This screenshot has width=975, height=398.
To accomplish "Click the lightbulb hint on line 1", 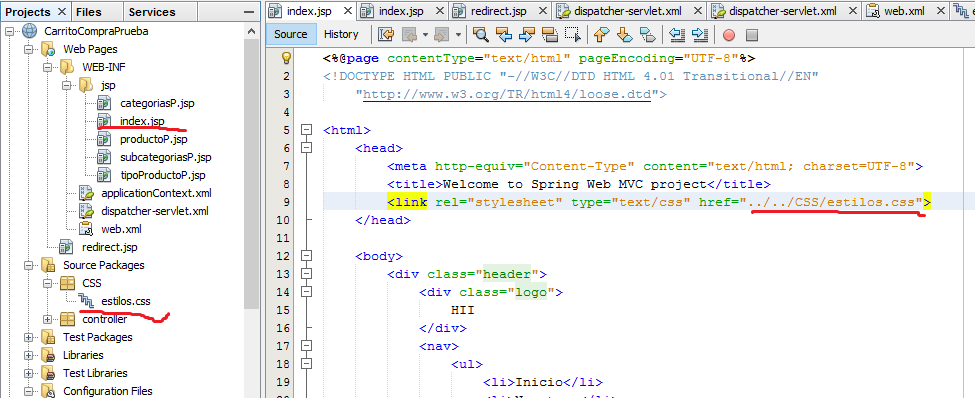I will click(286, 58).
